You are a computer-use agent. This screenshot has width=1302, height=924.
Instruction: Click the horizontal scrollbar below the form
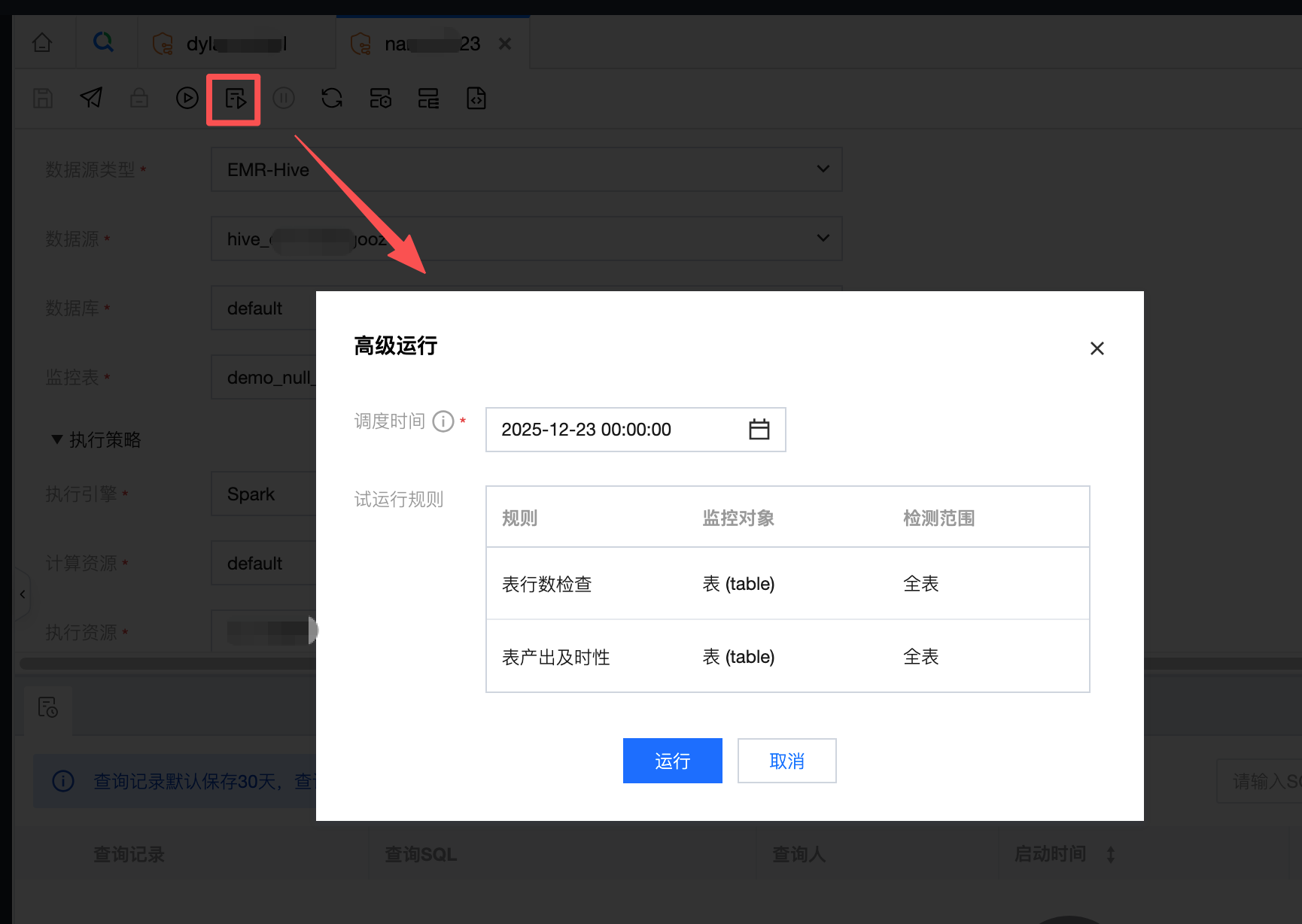click(167, 664)
